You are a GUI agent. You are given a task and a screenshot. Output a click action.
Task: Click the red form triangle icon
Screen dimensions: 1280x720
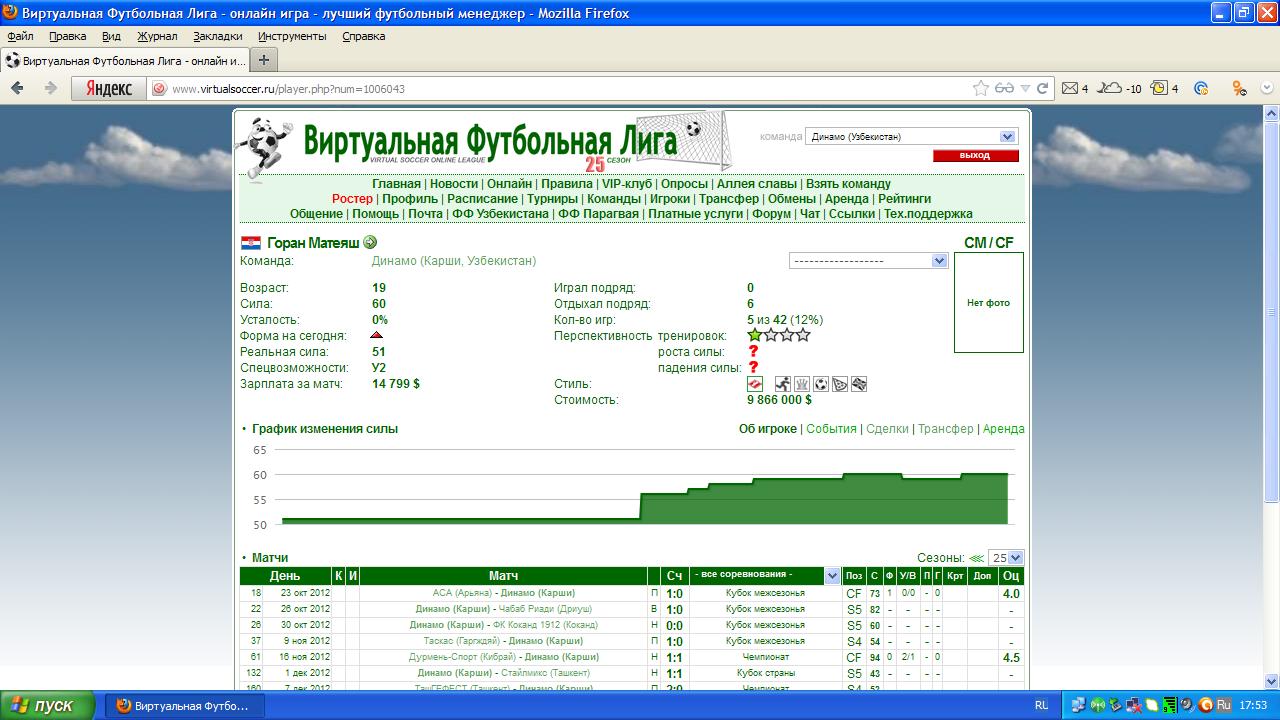tap(377, 335)
